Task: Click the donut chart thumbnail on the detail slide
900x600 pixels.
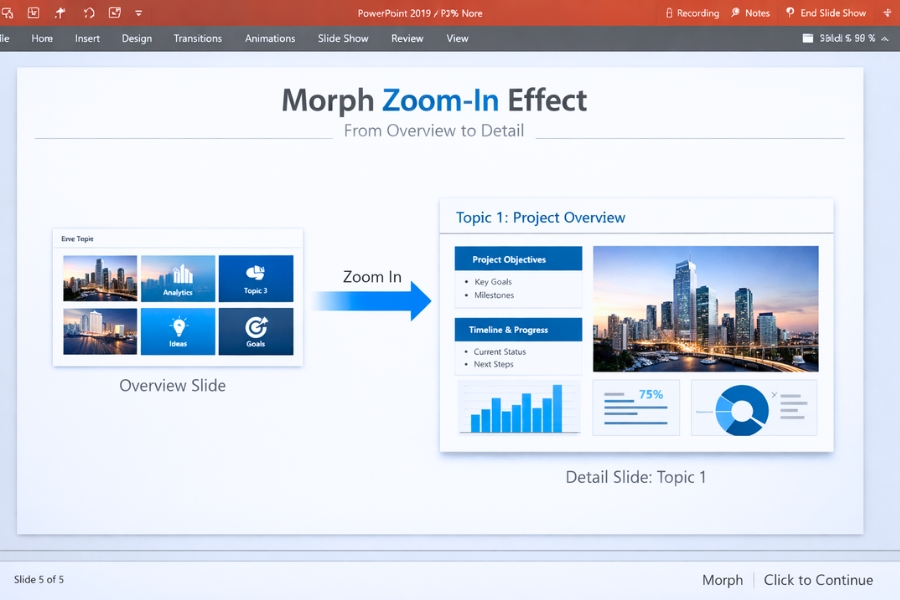Action: point(741,408)
